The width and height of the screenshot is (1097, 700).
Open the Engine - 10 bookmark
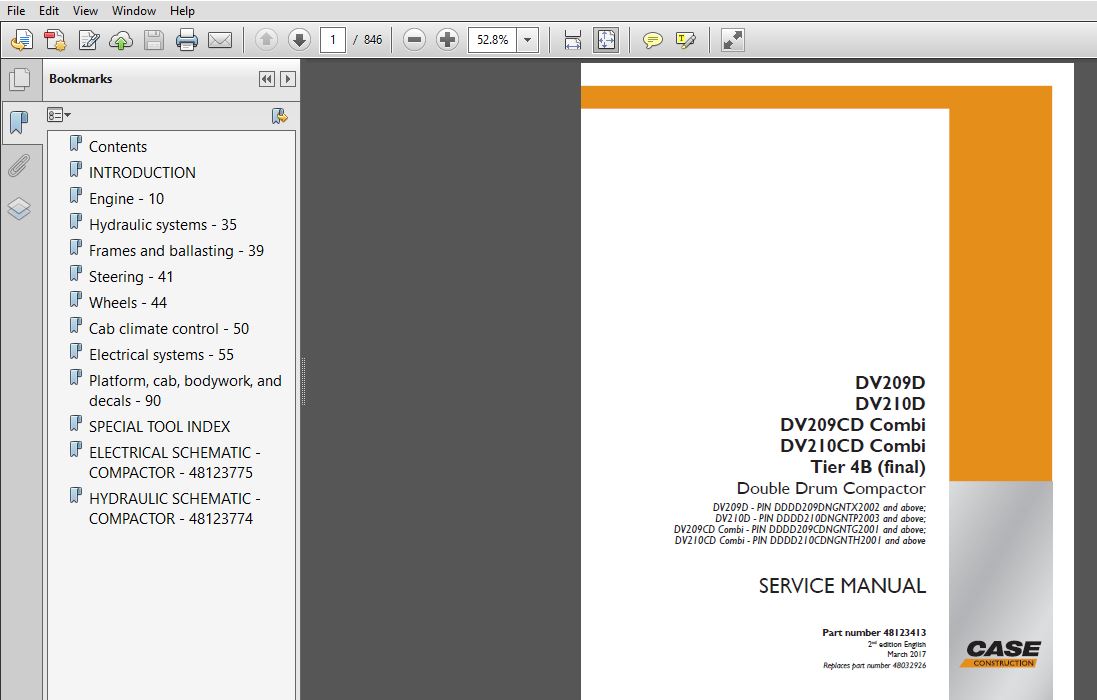coord(126,199)
